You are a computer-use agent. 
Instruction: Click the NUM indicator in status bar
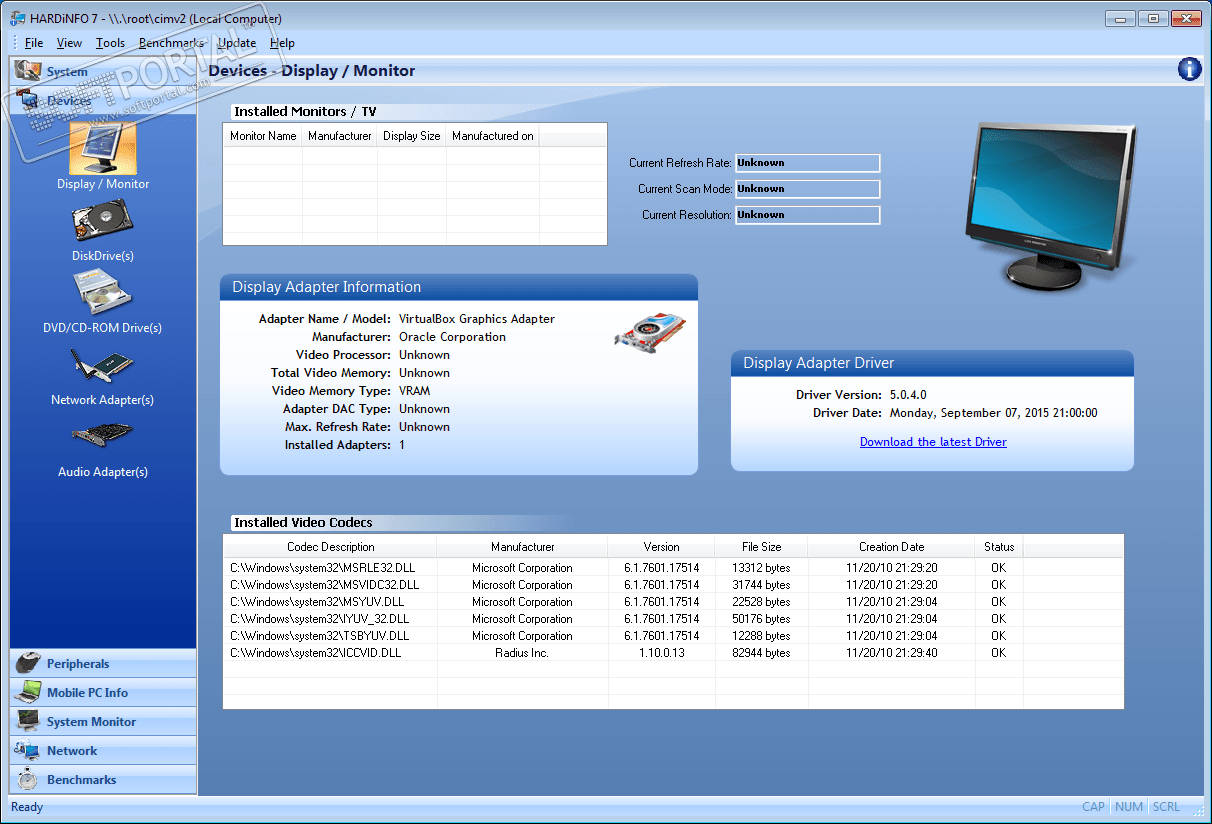click(1129, 807)
